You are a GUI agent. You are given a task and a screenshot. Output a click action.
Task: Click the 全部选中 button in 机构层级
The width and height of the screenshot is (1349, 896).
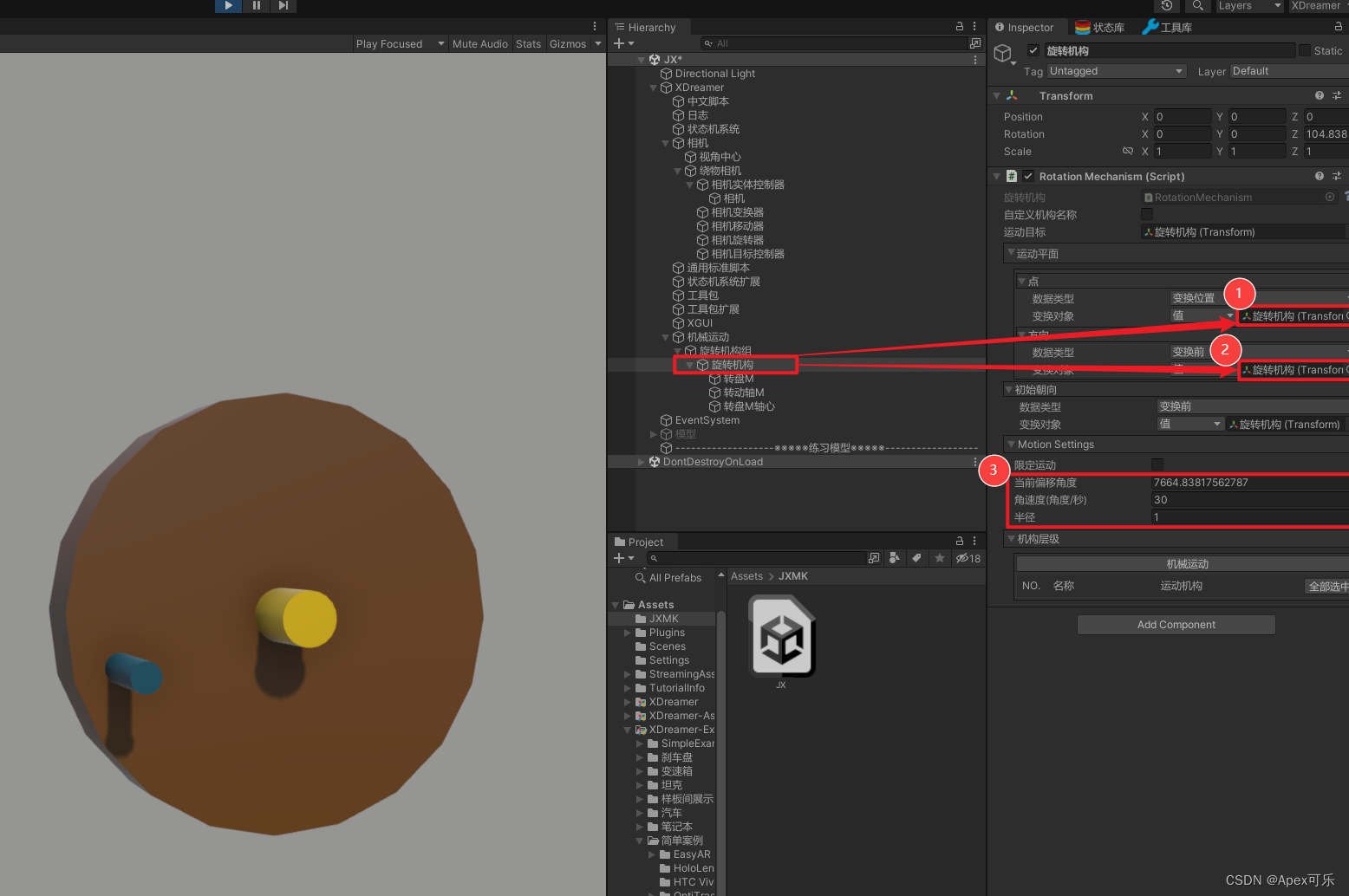(1327, 586)
